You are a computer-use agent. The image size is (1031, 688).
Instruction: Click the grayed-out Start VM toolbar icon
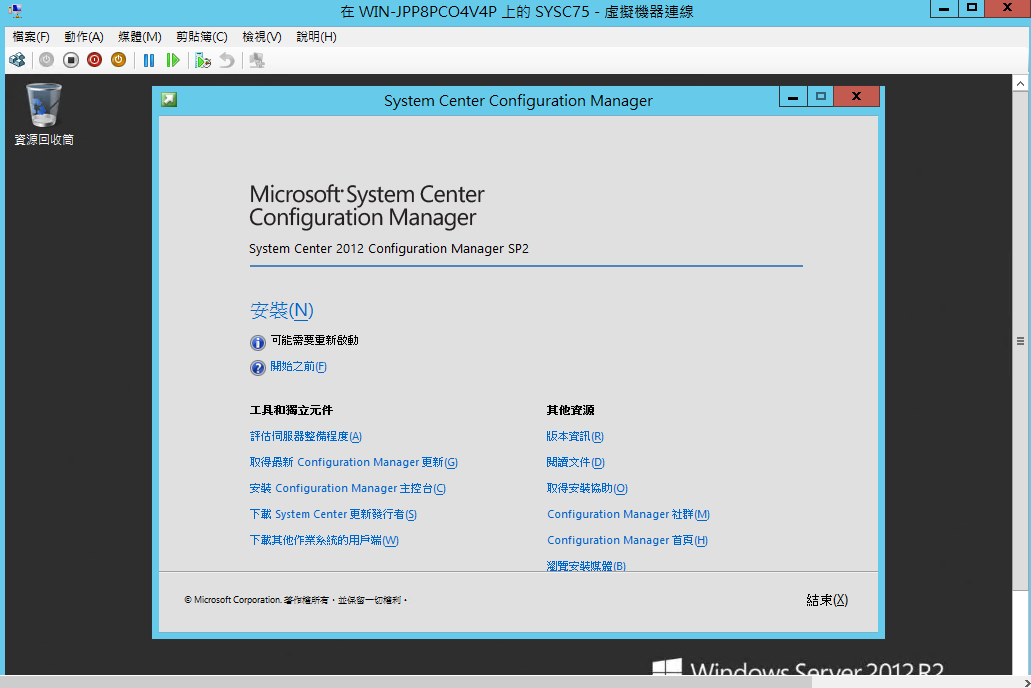(46, 61)
